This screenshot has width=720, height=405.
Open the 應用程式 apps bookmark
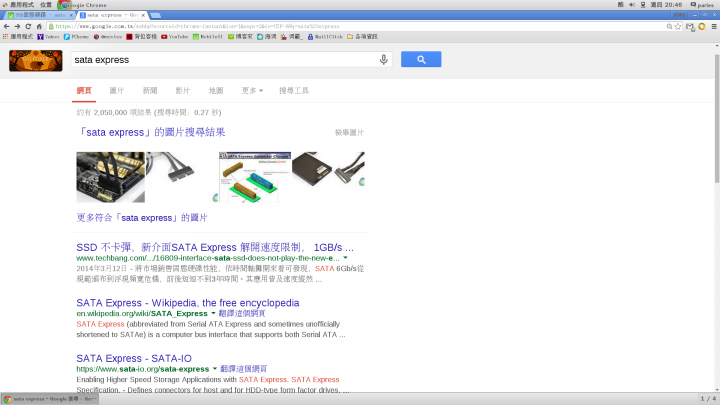tap(18, 36)
